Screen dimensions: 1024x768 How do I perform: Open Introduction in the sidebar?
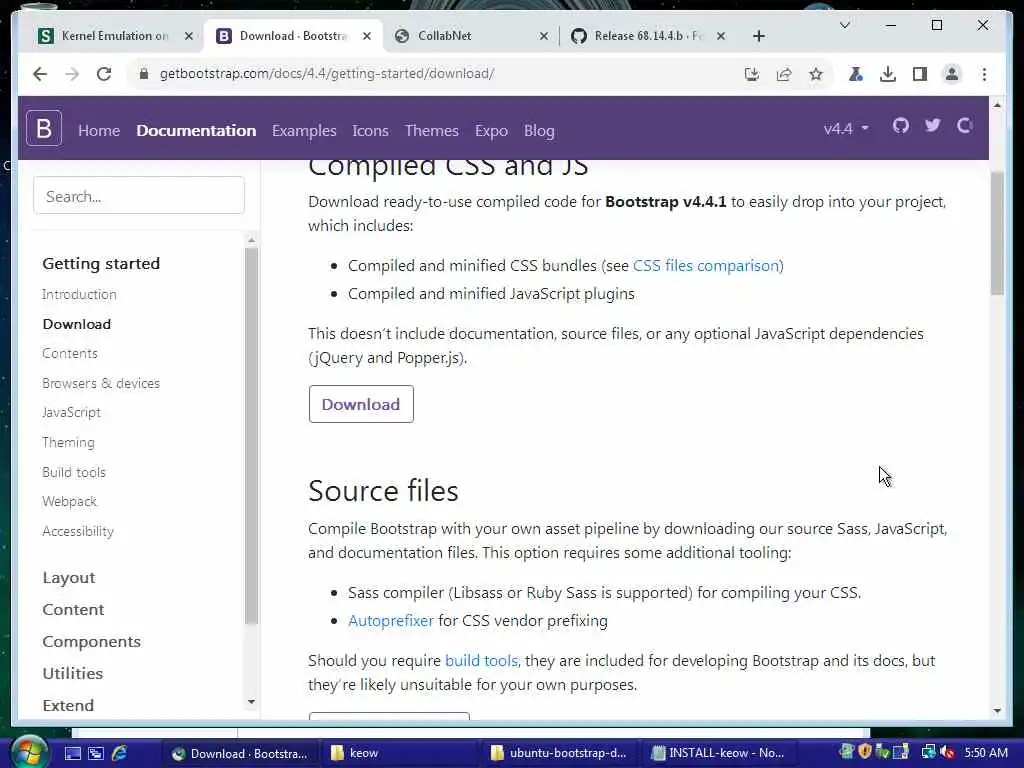tap(79, 295)
